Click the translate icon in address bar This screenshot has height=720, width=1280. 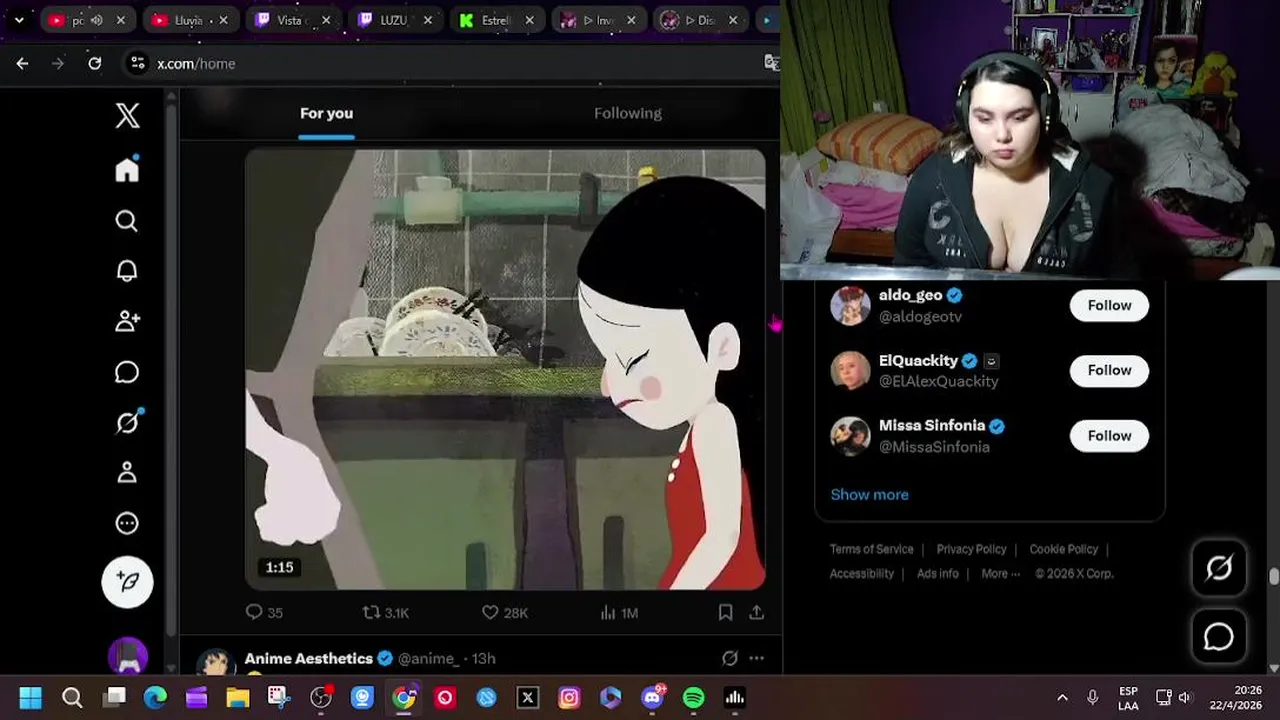771,63
